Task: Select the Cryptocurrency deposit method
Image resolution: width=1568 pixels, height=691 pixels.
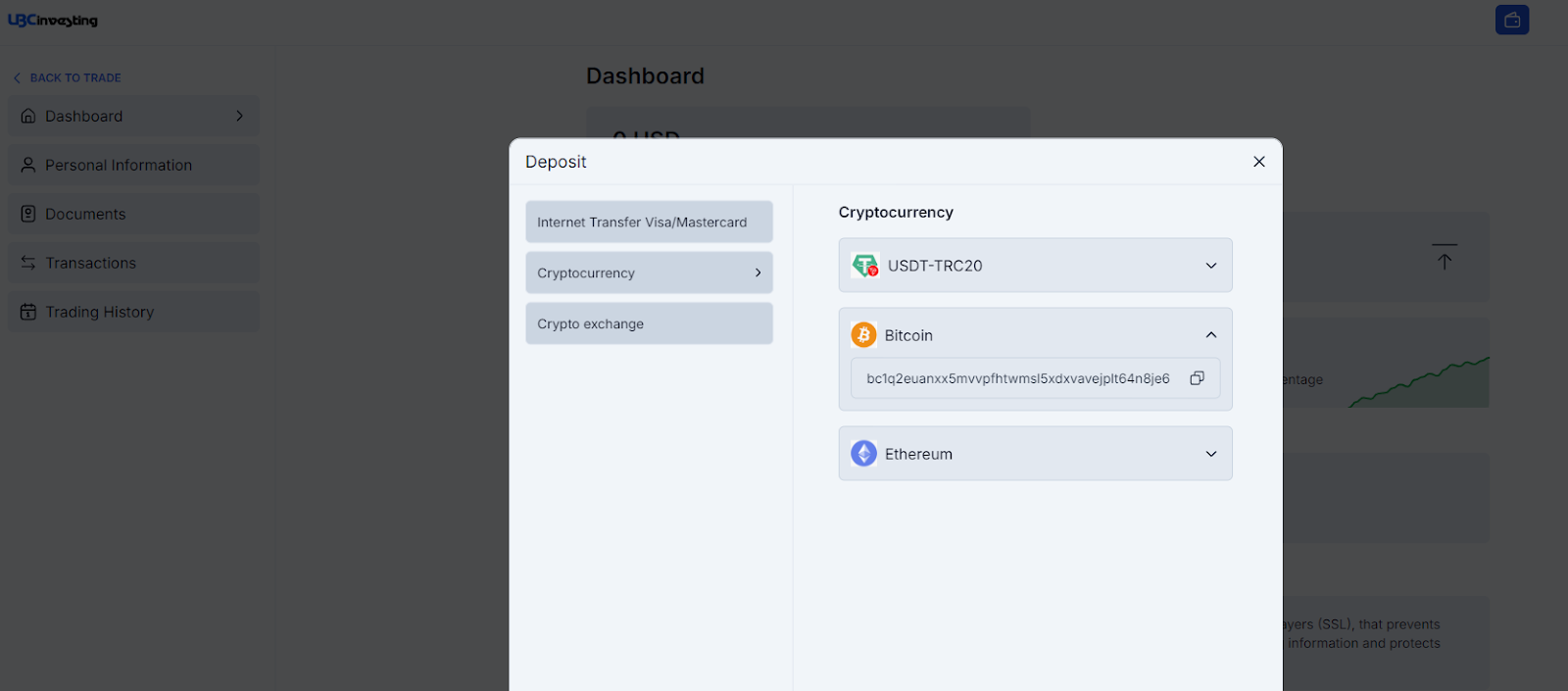Action: 649,273
